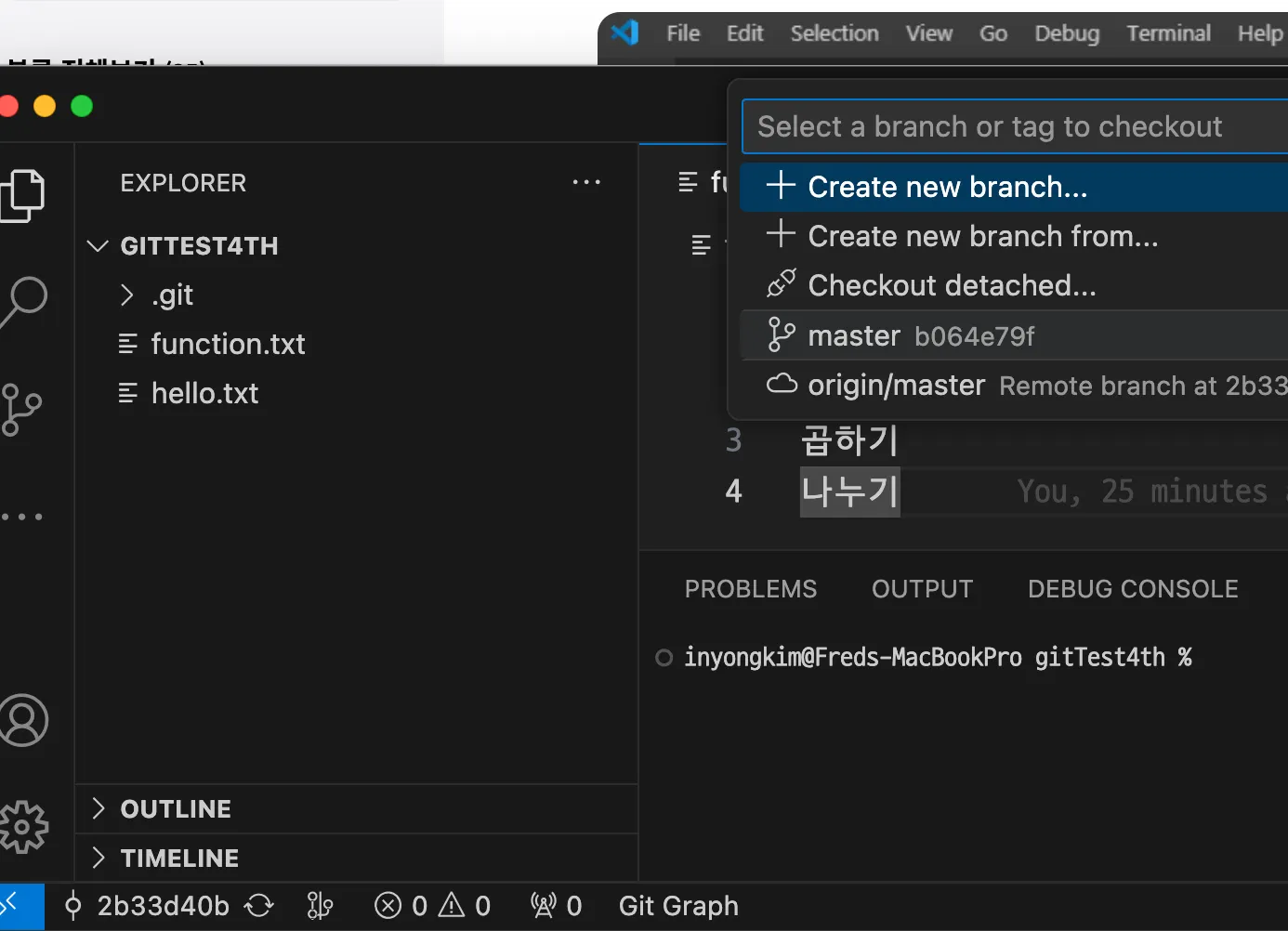Focus the branch or tag checkout input
The width and height of the screenshot is (1288, 931).
coord(1013,126)
